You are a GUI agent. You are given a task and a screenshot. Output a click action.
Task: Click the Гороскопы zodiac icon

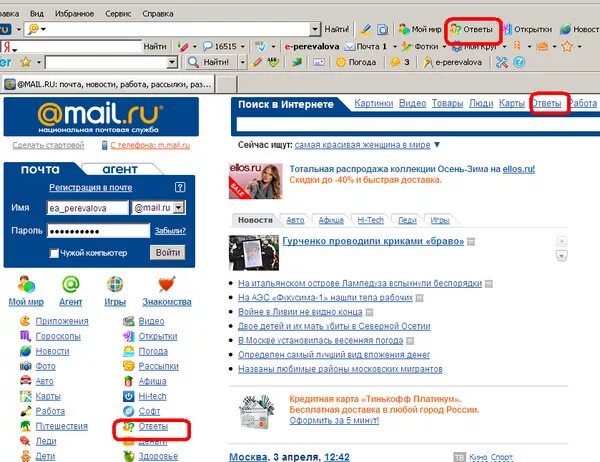tap(25, 336)
